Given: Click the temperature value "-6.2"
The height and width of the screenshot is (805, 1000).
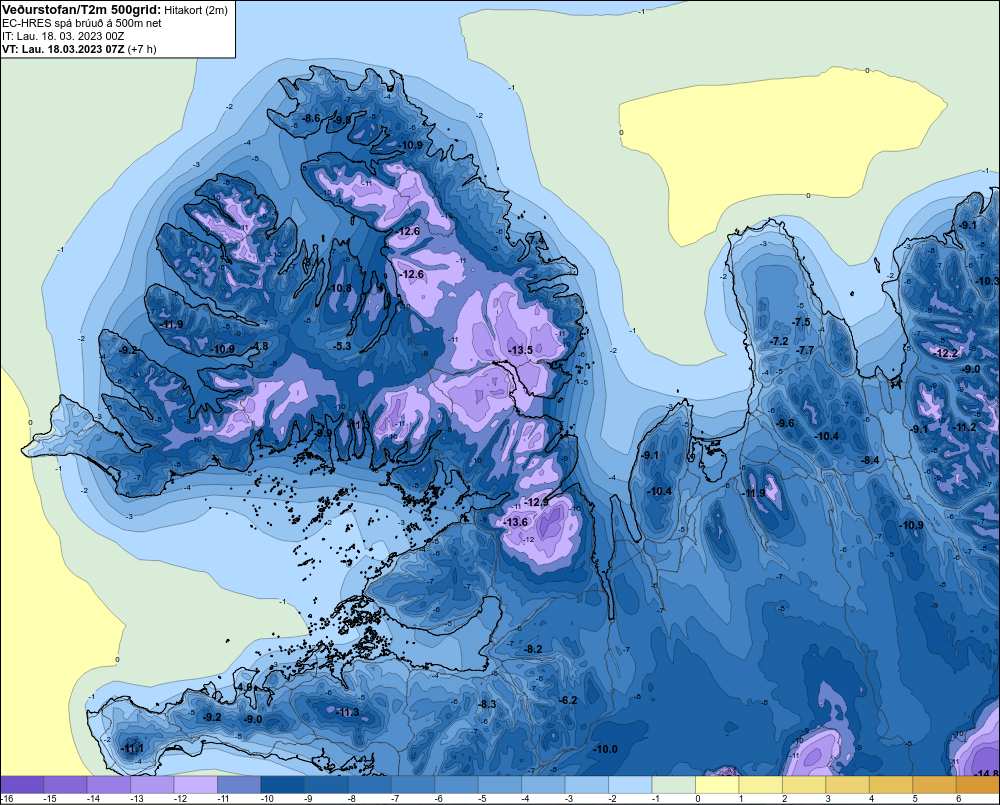Looking at the screenshot, I should 568,700.
